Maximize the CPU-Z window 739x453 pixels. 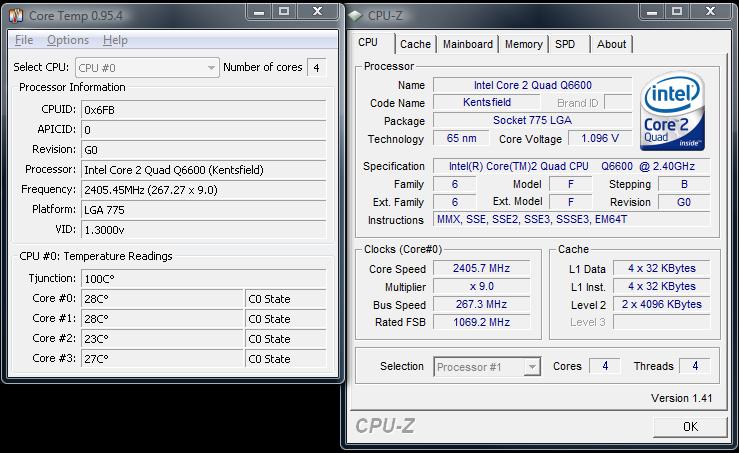(x=677, y=11)
